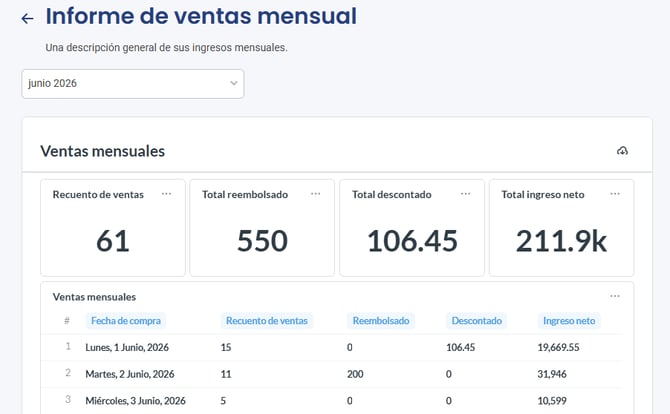The height and width of the screenshot is (414, 670).
Task: Click the Informe de ventas mensual heading
Action: pyautogui.click(x=201, y=16)
